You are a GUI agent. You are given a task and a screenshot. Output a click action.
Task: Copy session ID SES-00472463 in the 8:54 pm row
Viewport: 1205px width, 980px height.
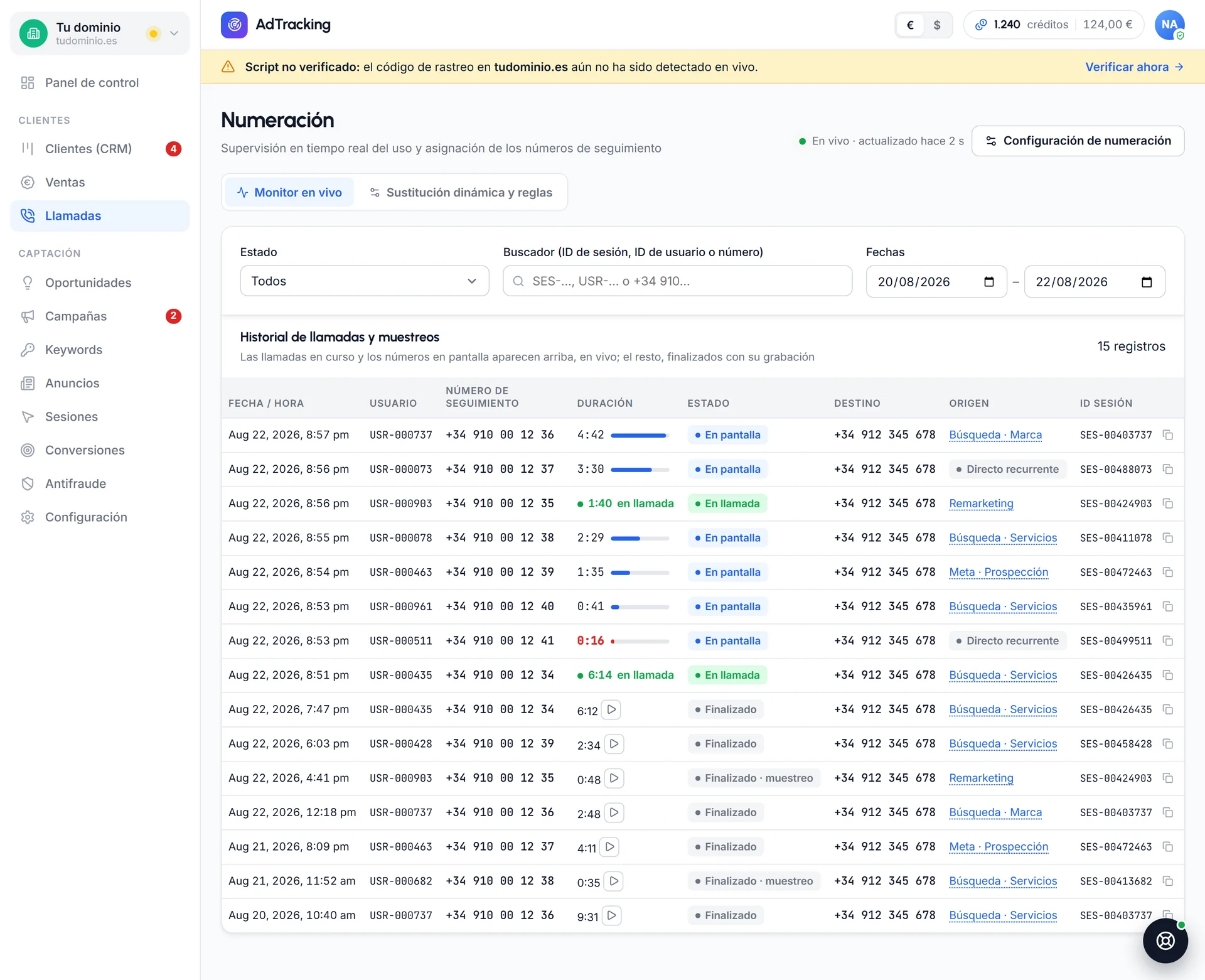click(x=1168, y=572)
